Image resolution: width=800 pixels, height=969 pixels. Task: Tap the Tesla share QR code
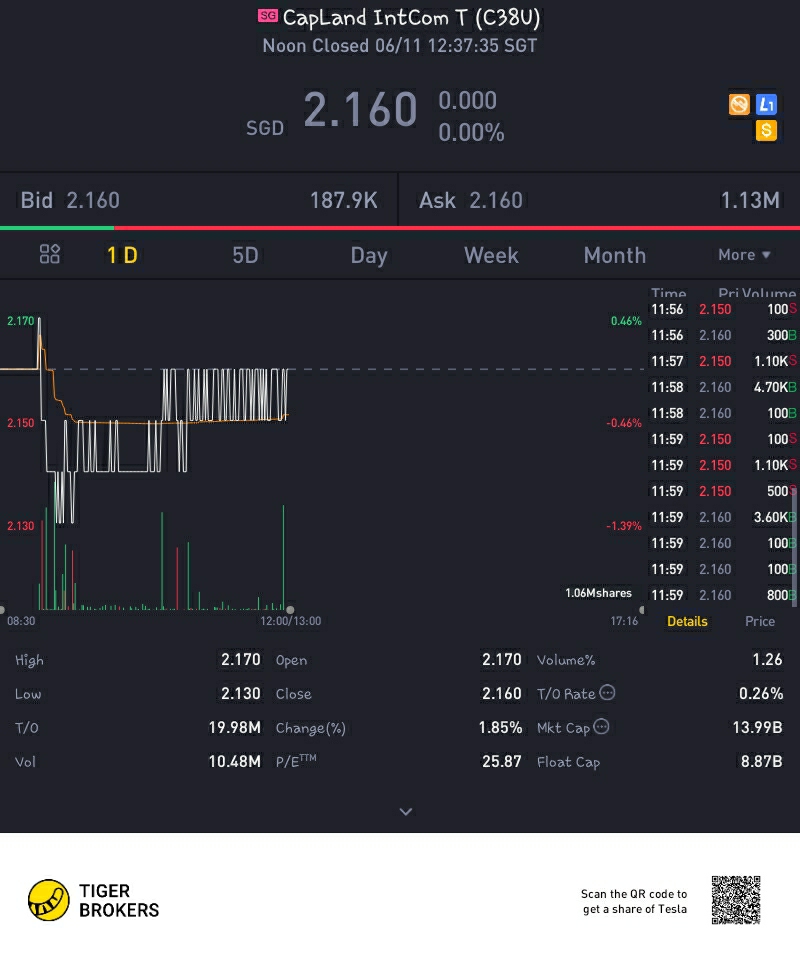click(x=735, y=900)
